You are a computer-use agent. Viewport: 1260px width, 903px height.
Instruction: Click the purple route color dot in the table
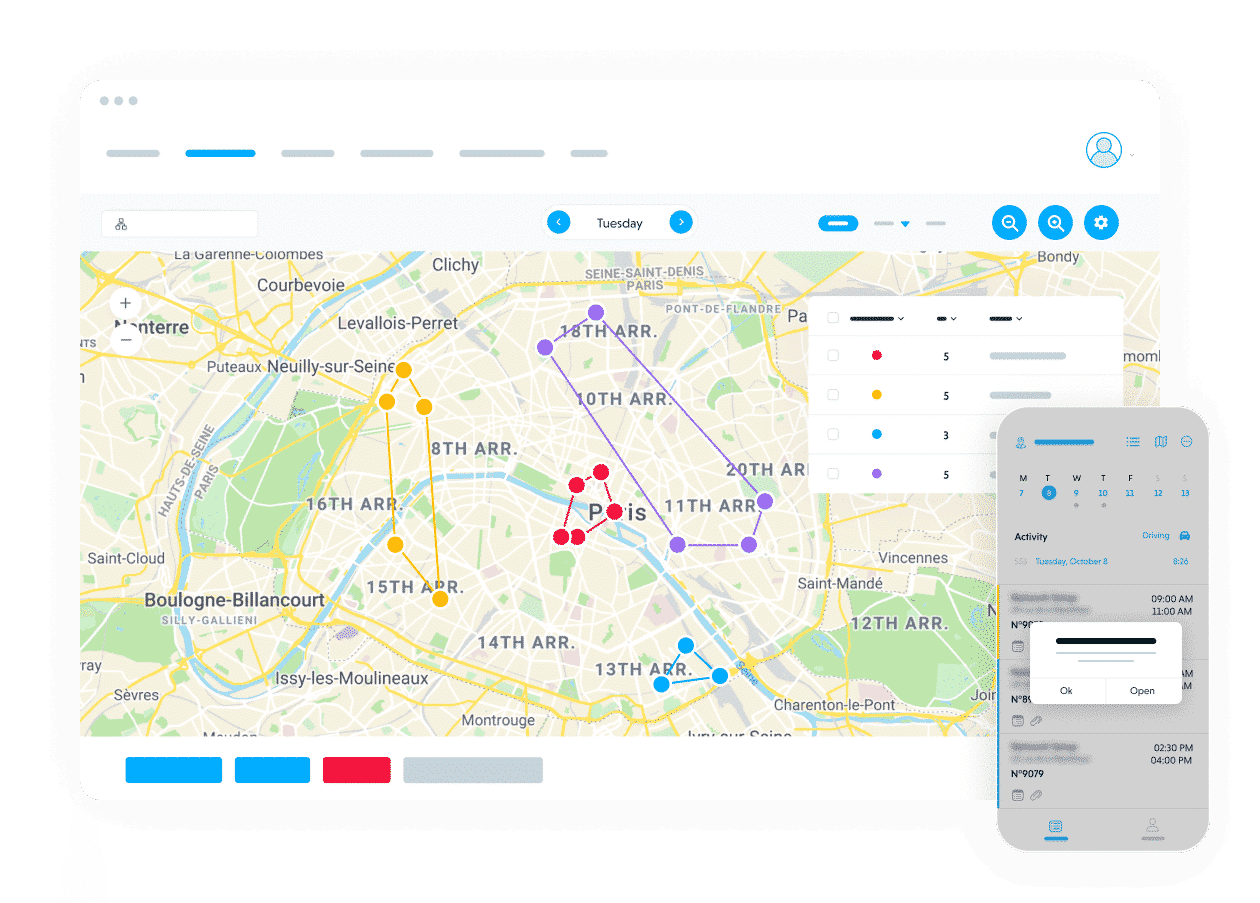[x=877, y=474]
